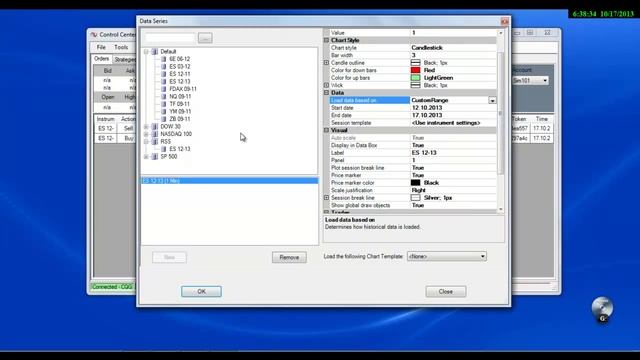Click the LightGreen up bars color swatch
This screenshot has width=640, height=360.
416,78
